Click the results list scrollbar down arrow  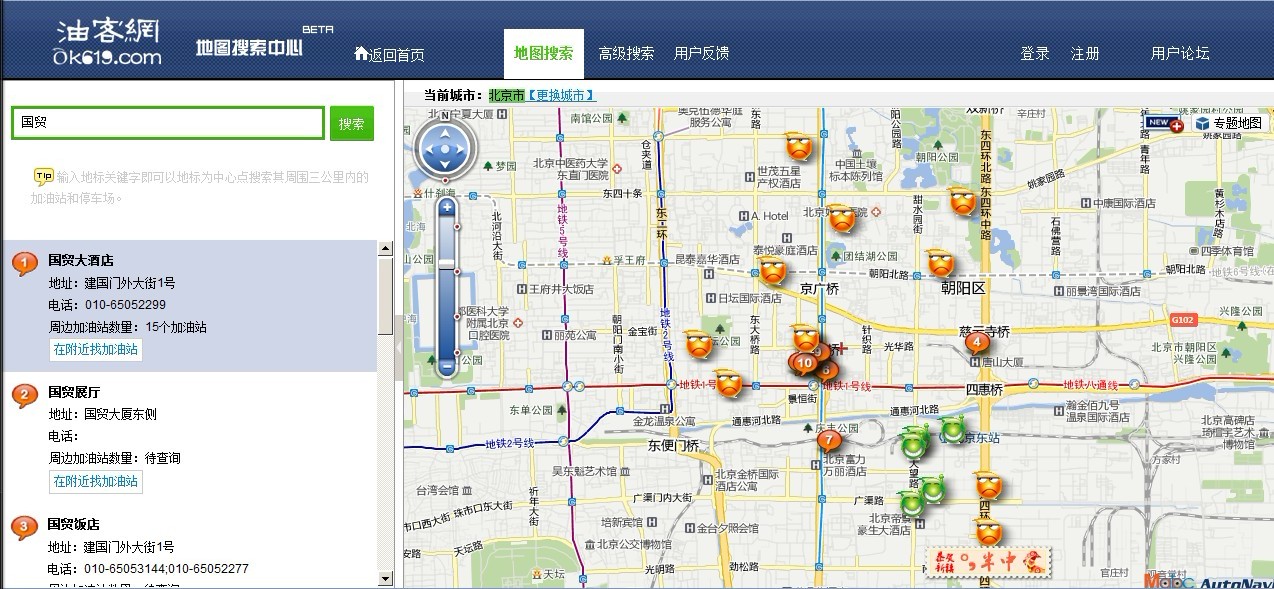(x=385, y=578)
